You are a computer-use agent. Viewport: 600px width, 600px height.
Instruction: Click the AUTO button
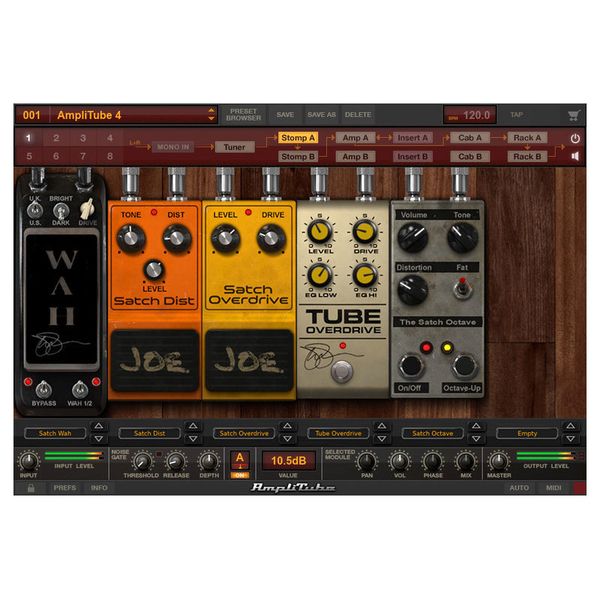click(519, 488)
